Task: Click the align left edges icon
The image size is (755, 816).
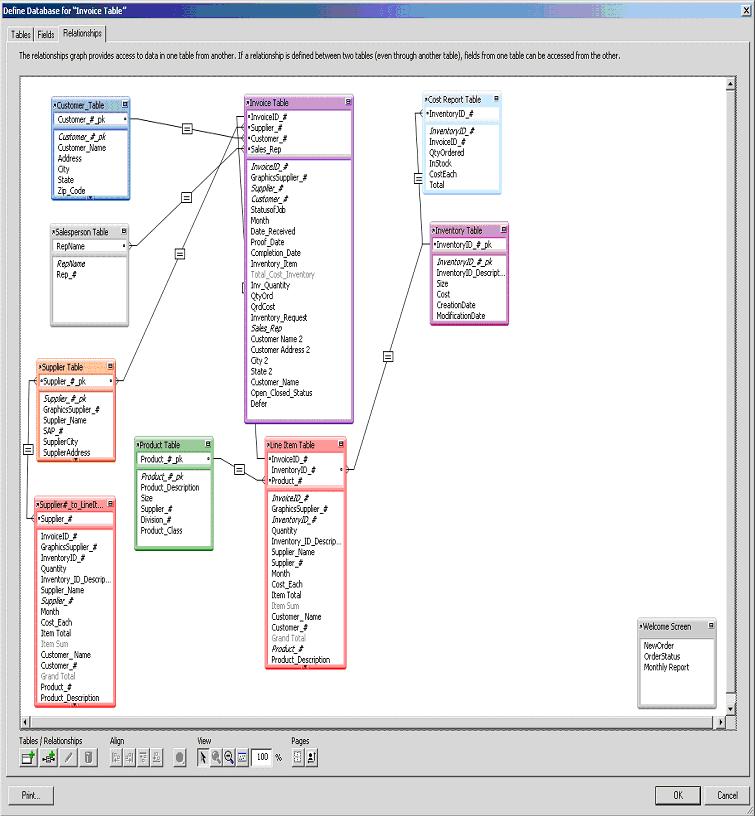Action: click(116, 758)
